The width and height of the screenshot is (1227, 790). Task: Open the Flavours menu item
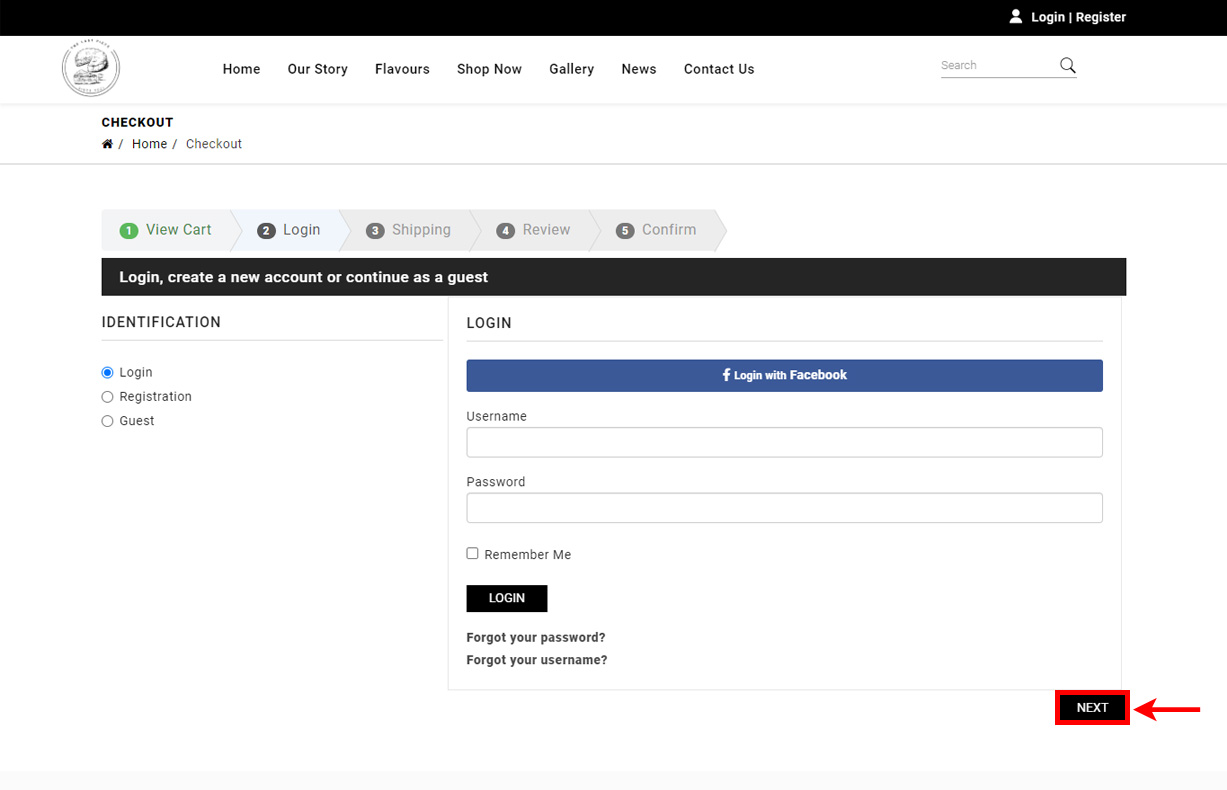(402, 69)
